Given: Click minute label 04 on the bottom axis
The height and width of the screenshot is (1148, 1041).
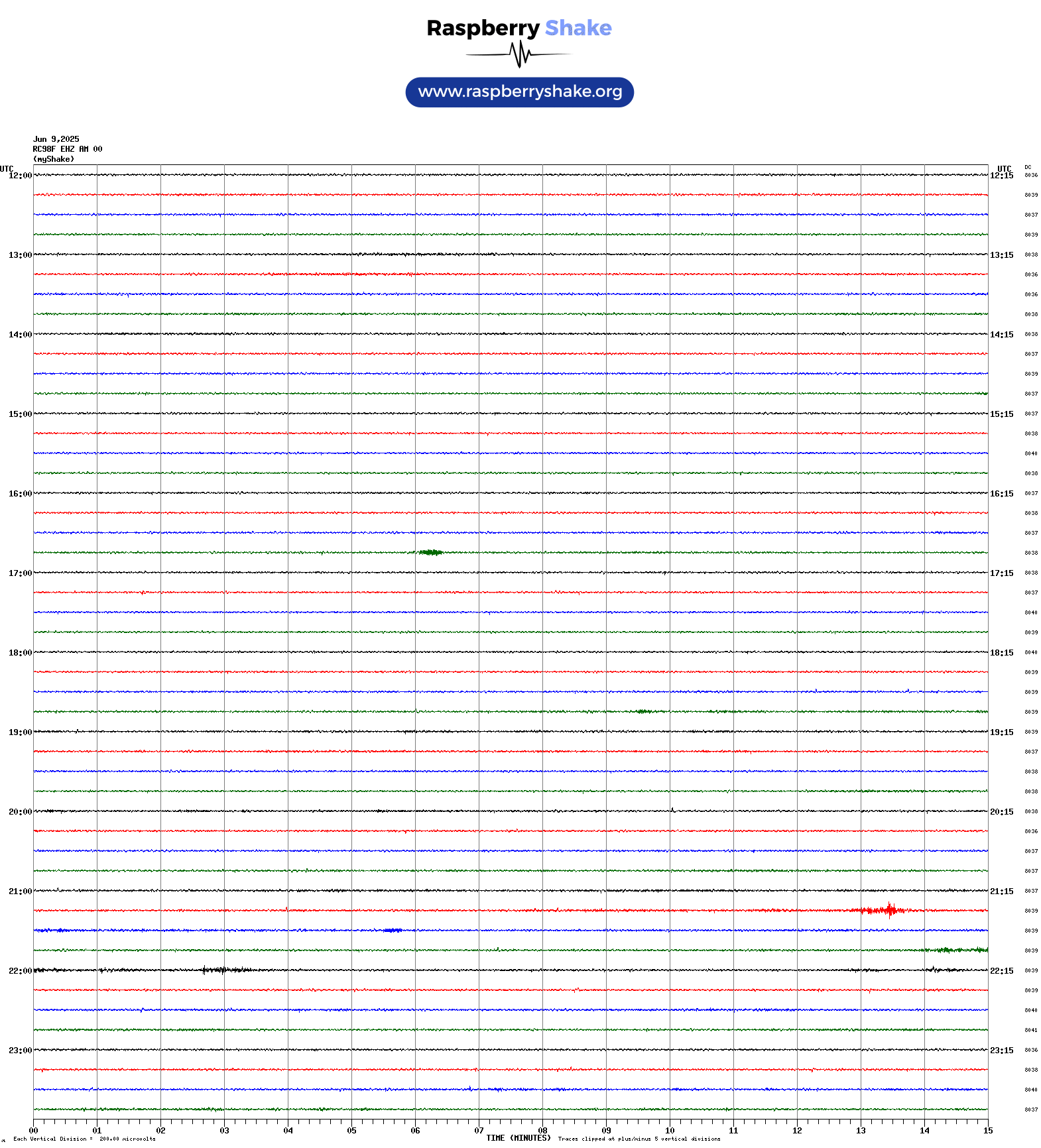Looking at the screenshot, I should coord(288,1131).
